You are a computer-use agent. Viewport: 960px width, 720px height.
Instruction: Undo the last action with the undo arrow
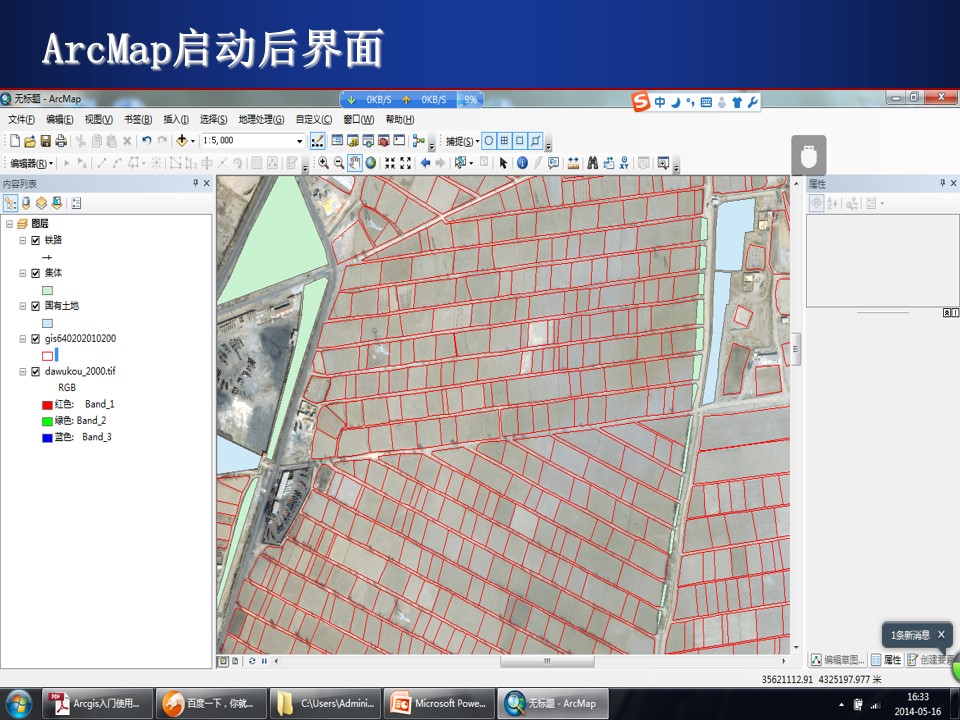point(146,141)
